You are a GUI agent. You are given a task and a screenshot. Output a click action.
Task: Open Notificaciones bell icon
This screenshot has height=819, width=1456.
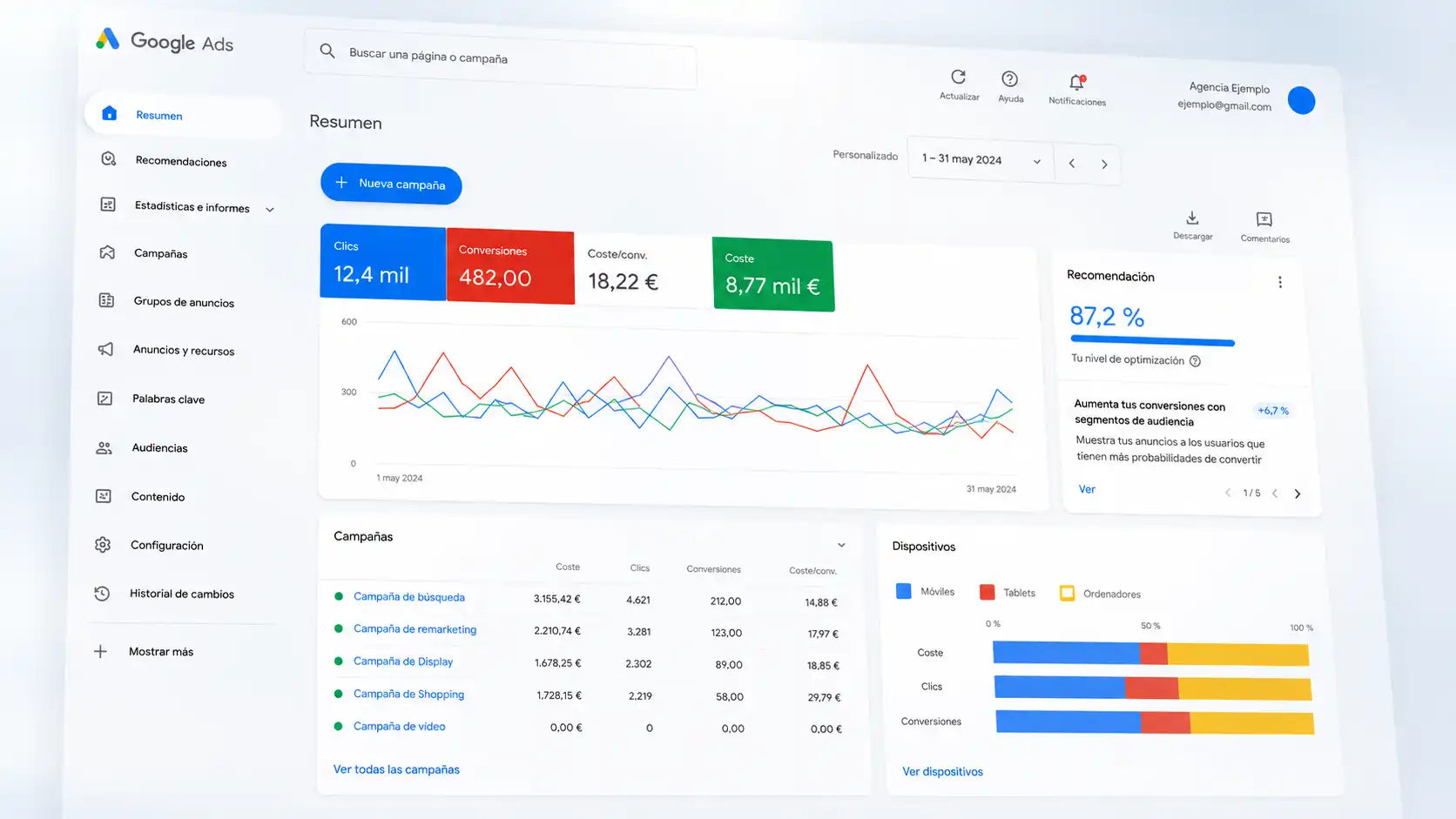(1077, 83)
